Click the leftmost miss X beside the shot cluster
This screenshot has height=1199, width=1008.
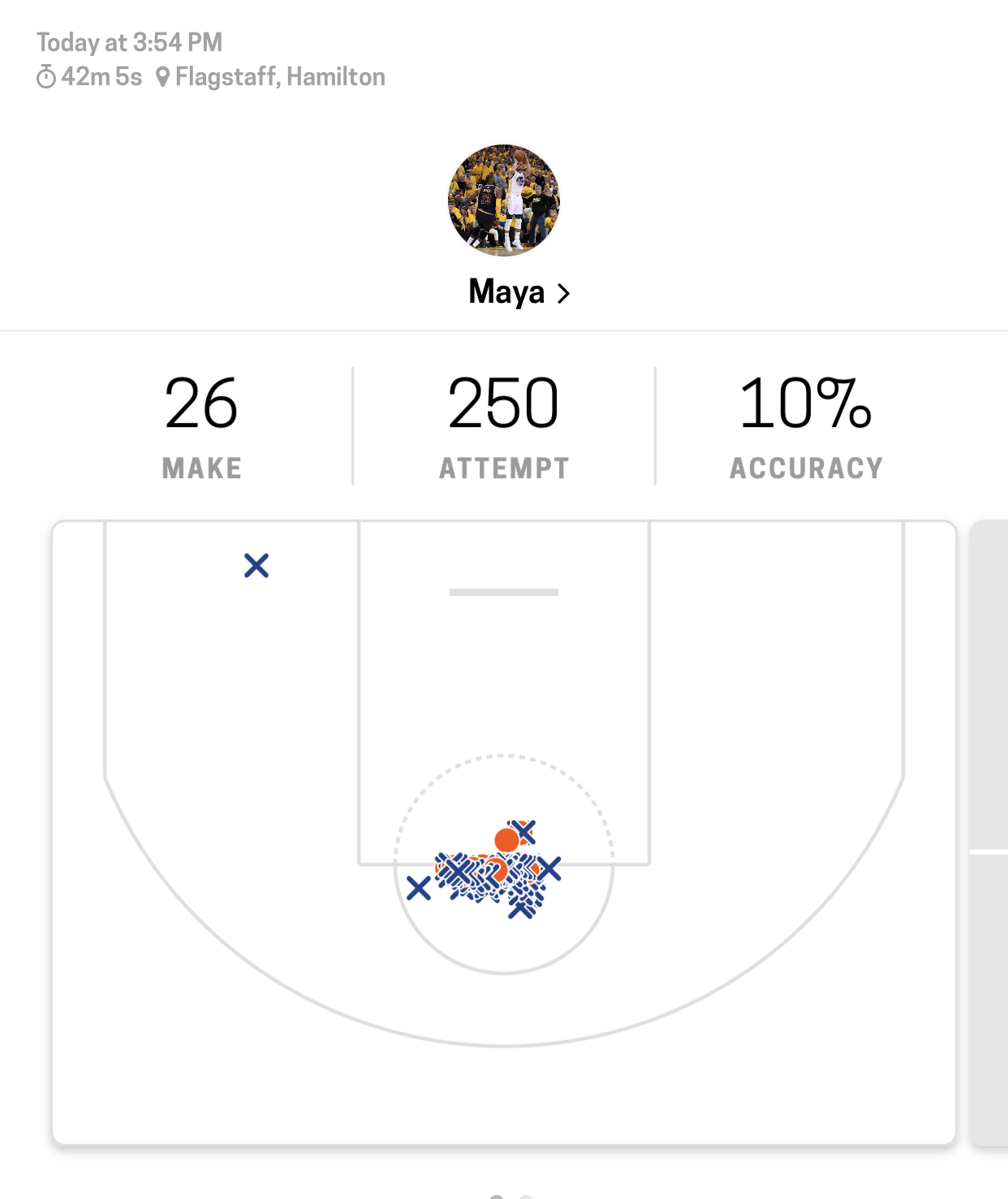pos(419,888)
